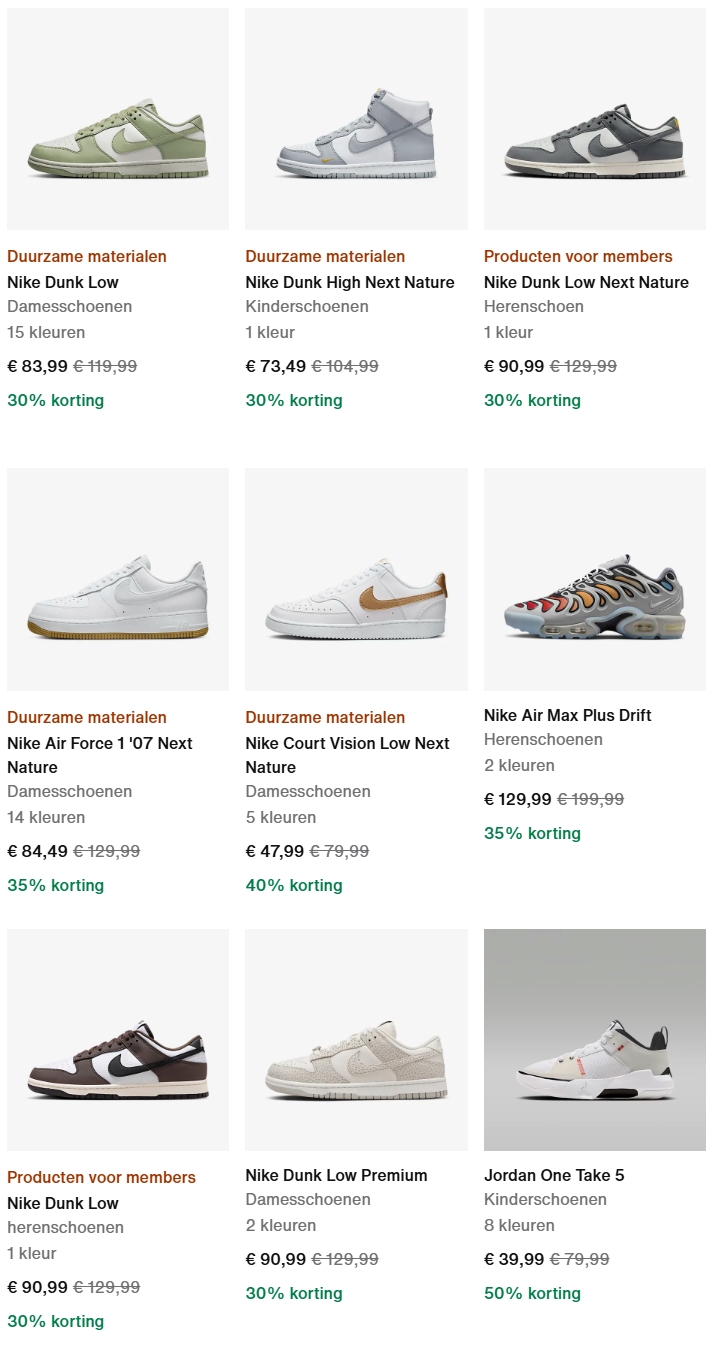Open the green Nike Dunk Low shoe image
This screenshot has width=716, height=1348.
(118, 120)
